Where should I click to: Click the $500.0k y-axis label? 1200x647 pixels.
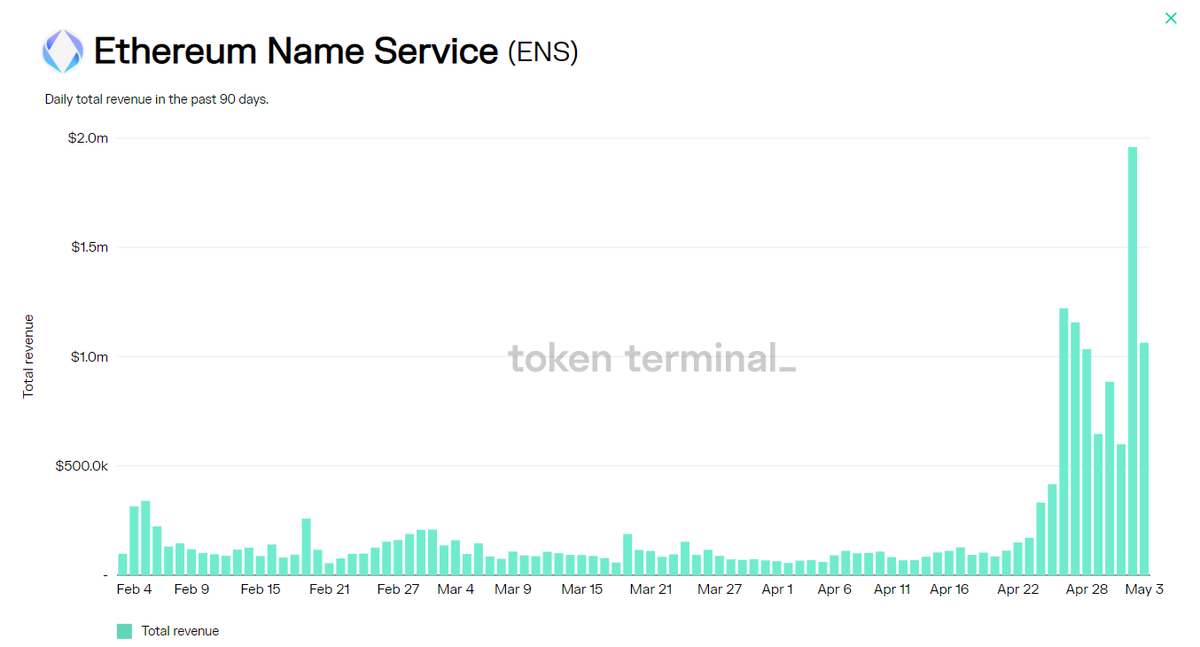tap(82, 466)
